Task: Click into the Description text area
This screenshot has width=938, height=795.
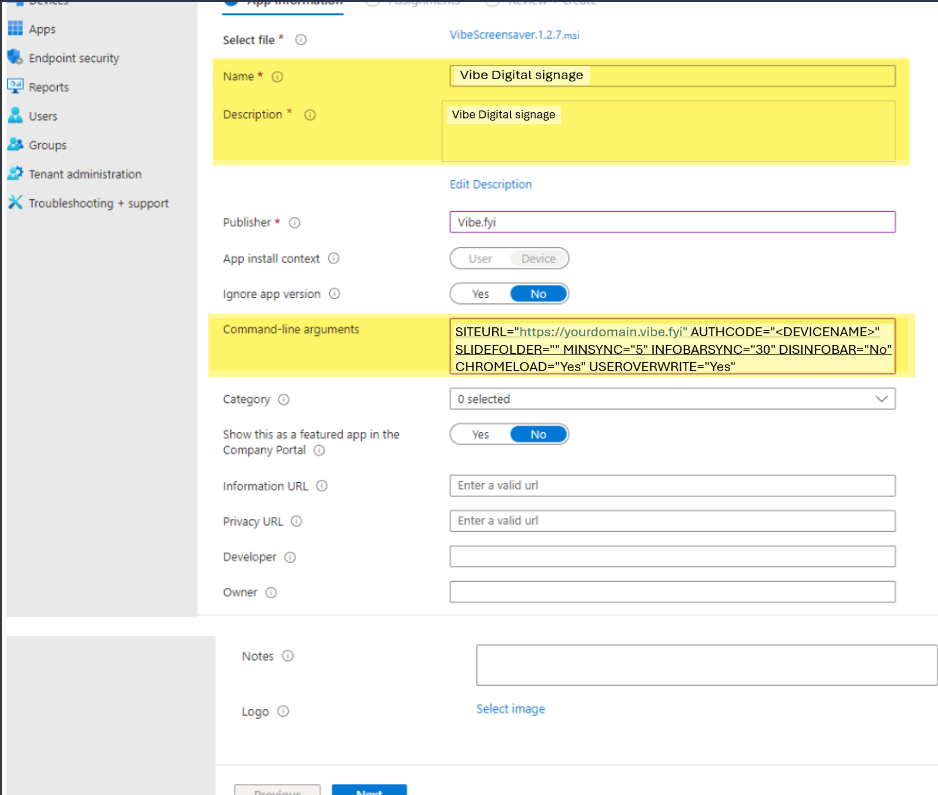Action: click(668, 131)
